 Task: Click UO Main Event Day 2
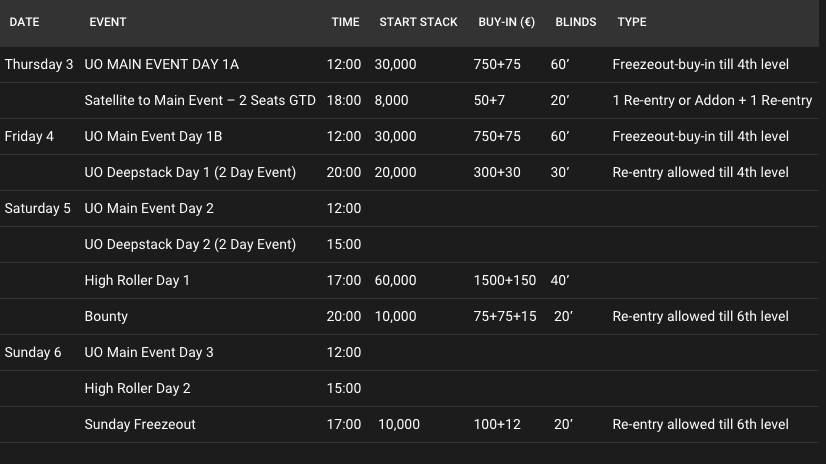(149, 208)
